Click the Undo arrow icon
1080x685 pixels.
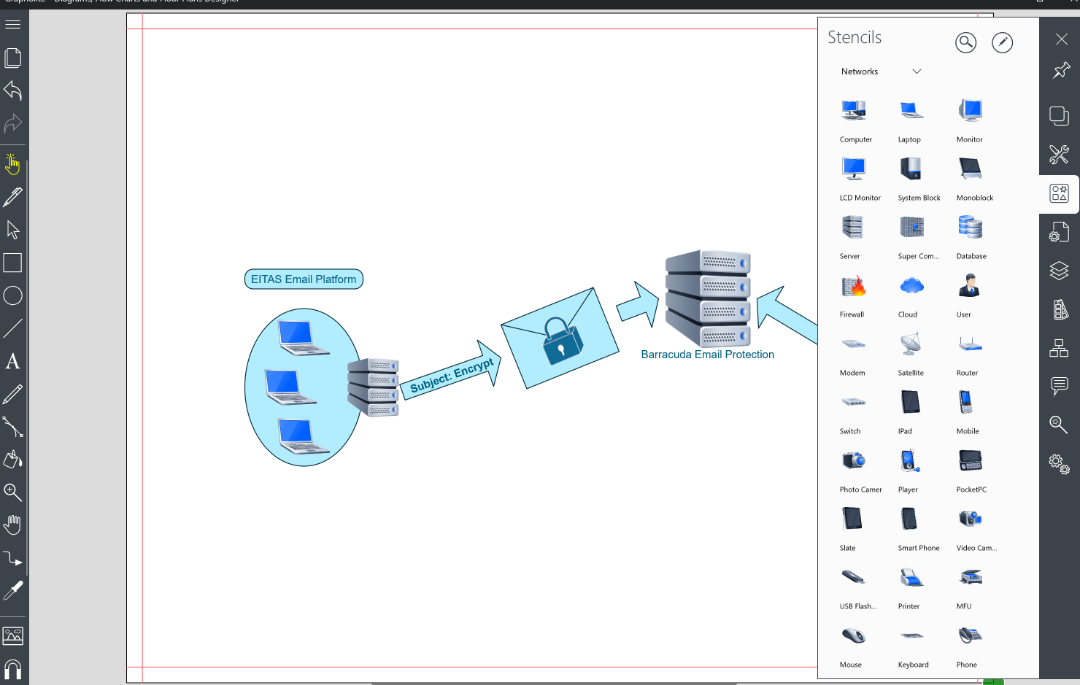click(x=13, y=91)
